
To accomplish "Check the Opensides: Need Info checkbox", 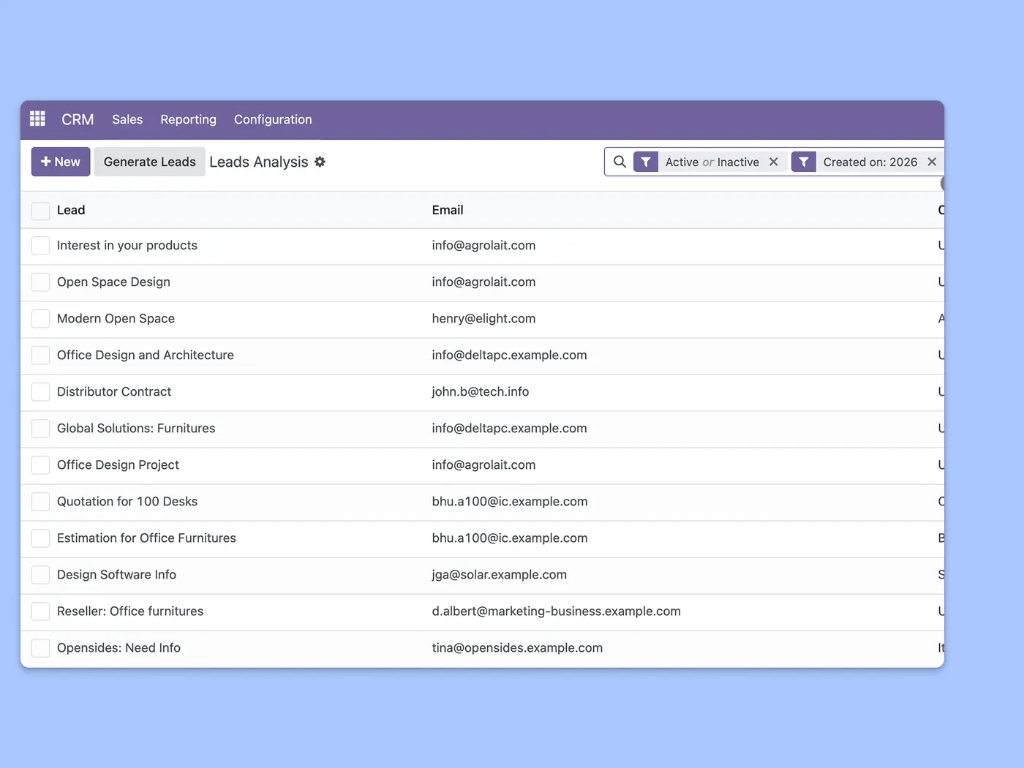I will point(40,647).
